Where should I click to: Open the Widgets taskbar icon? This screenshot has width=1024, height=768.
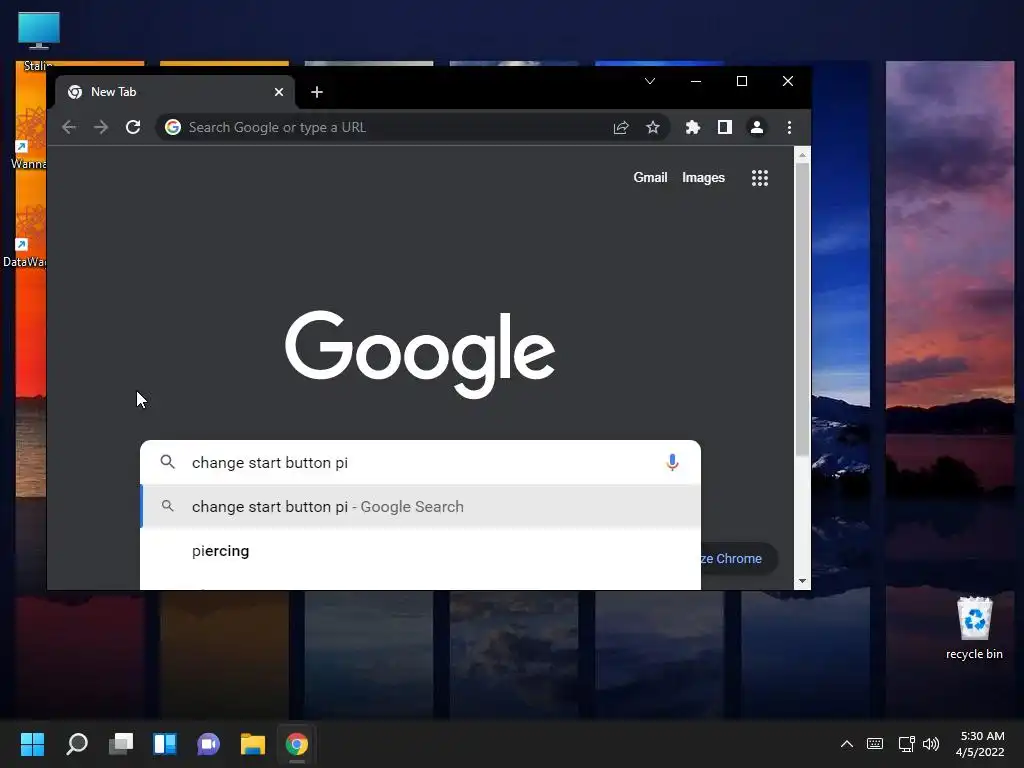click(165, 744)
